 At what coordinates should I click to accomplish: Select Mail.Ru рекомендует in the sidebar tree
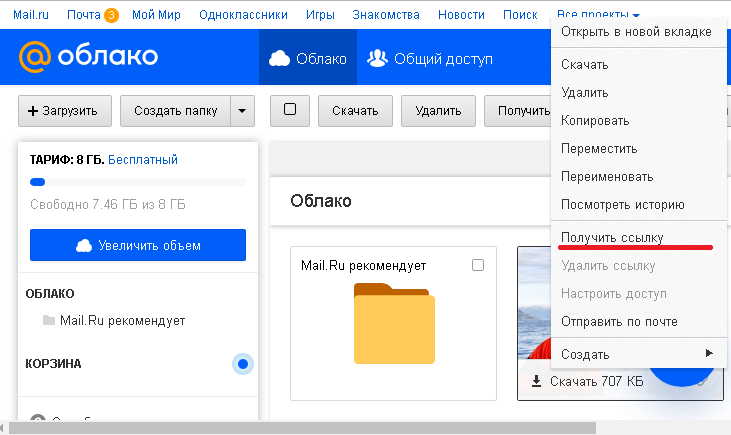tap(122, 320)
